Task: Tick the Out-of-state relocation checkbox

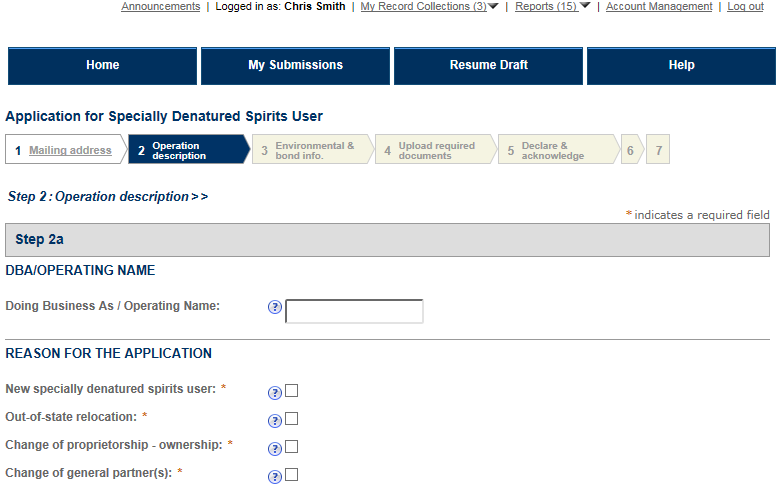Action: point(292,419)
